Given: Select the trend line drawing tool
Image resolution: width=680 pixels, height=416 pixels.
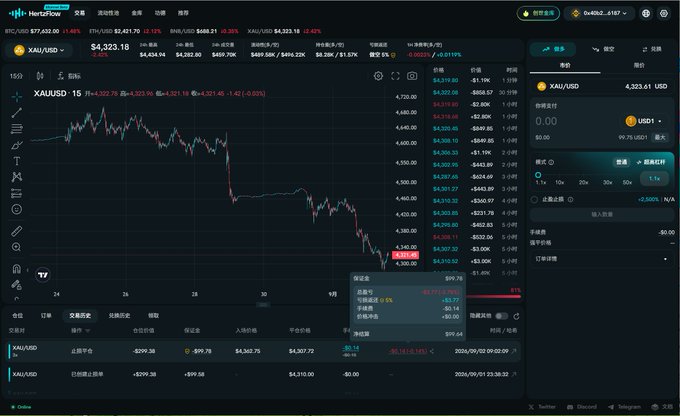Looking at the screenshot, I should [16, 112].
